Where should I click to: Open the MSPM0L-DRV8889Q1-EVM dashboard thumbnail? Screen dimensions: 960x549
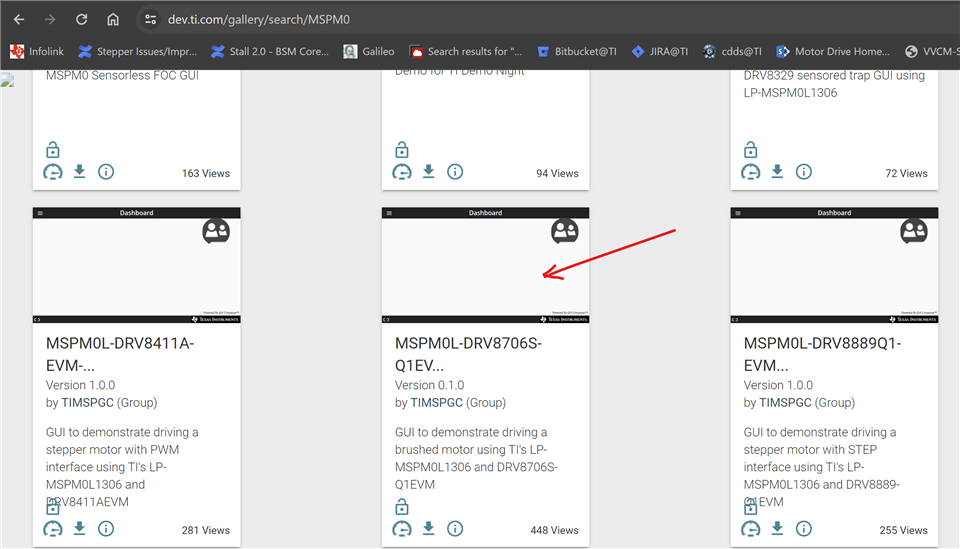[x=834, y=265]
